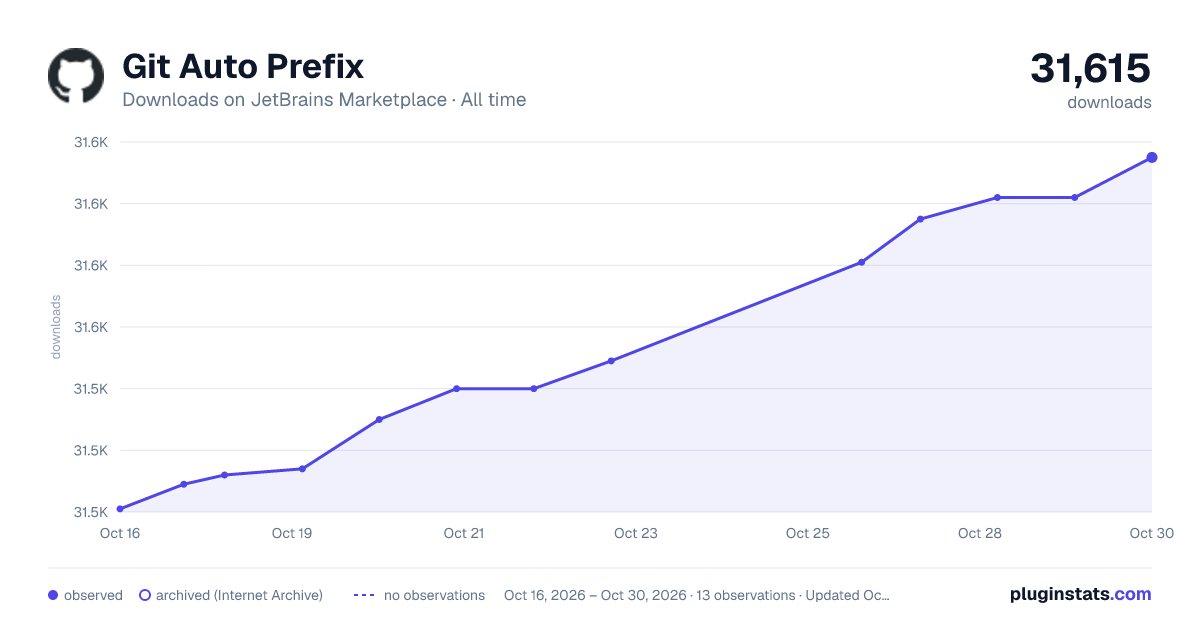Click the dashed 'no observations' legend line
Viewport: 1200px width, 630px height.
[364, 595]
